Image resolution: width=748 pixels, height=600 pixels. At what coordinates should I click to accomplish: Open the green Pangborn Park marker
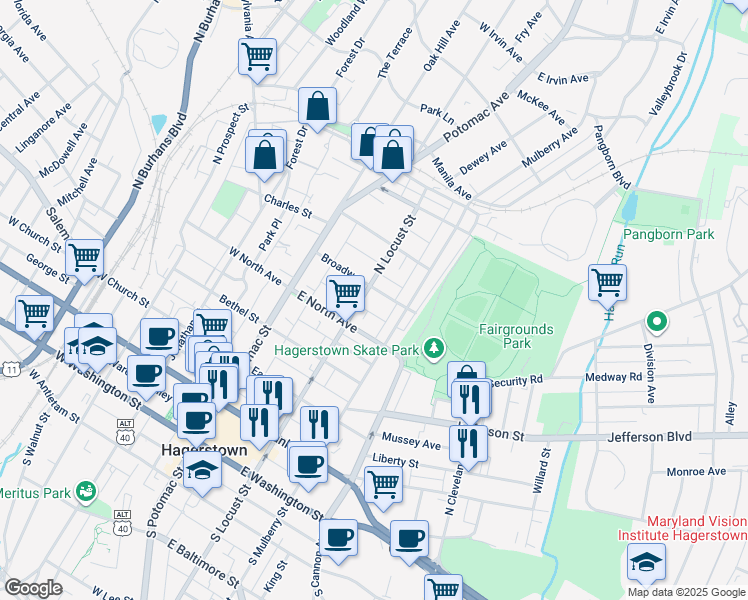(x=656, y=322)
